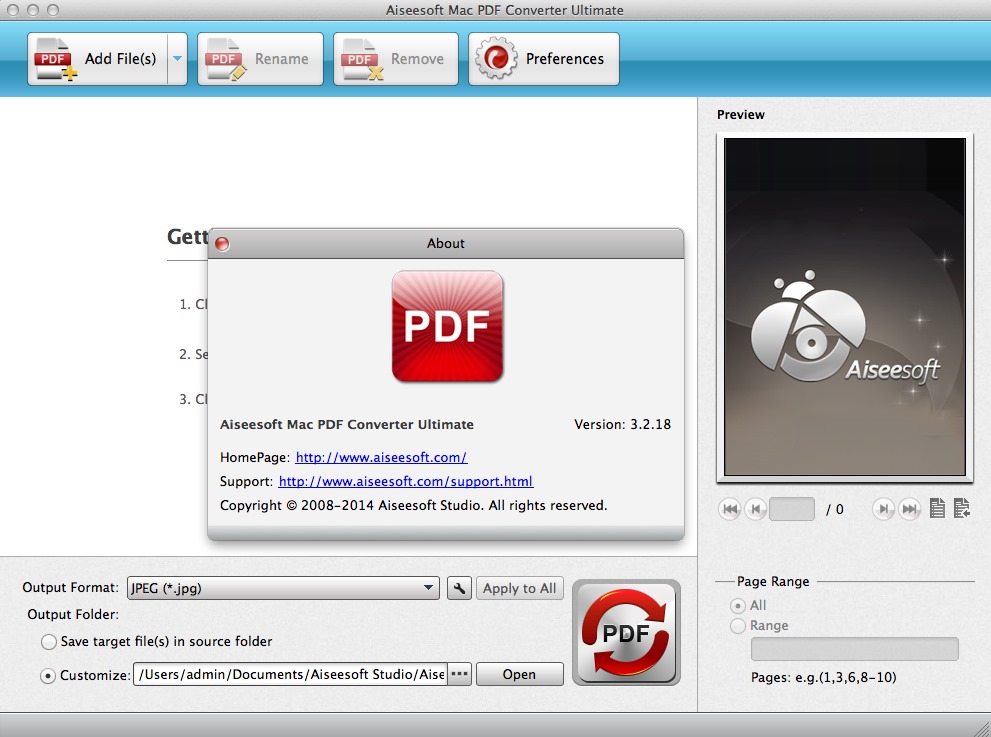This screenshot has height=737, width=991.
Task: Click the Aiseesoft Mac PDF Converter Ultimate name in About
Action: [x=346, y=424]
